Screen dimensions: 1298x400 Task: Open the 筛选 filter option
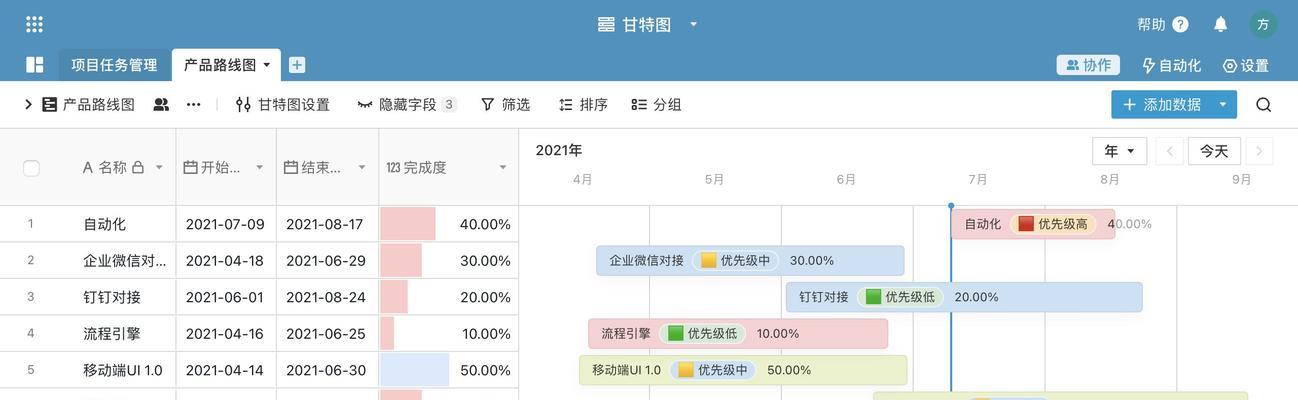[x=505, y=104]
